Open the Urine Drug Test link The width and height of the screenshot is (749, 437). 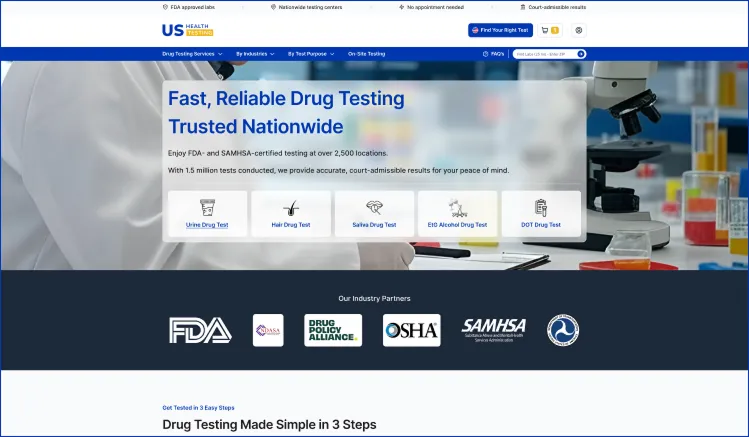click(x=207, y=225)
